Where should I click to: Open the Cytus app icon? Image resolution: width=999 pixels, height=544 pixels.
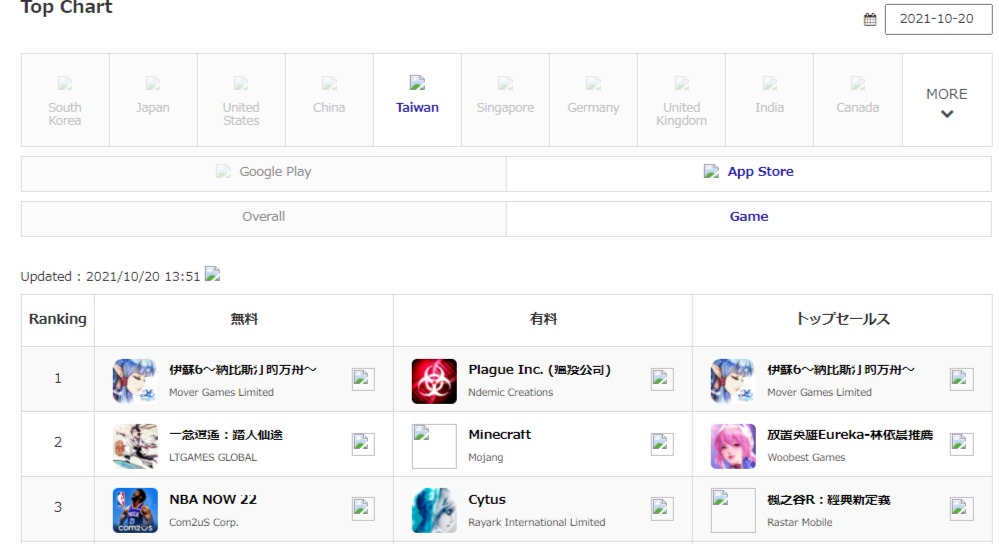pos(434,510)
